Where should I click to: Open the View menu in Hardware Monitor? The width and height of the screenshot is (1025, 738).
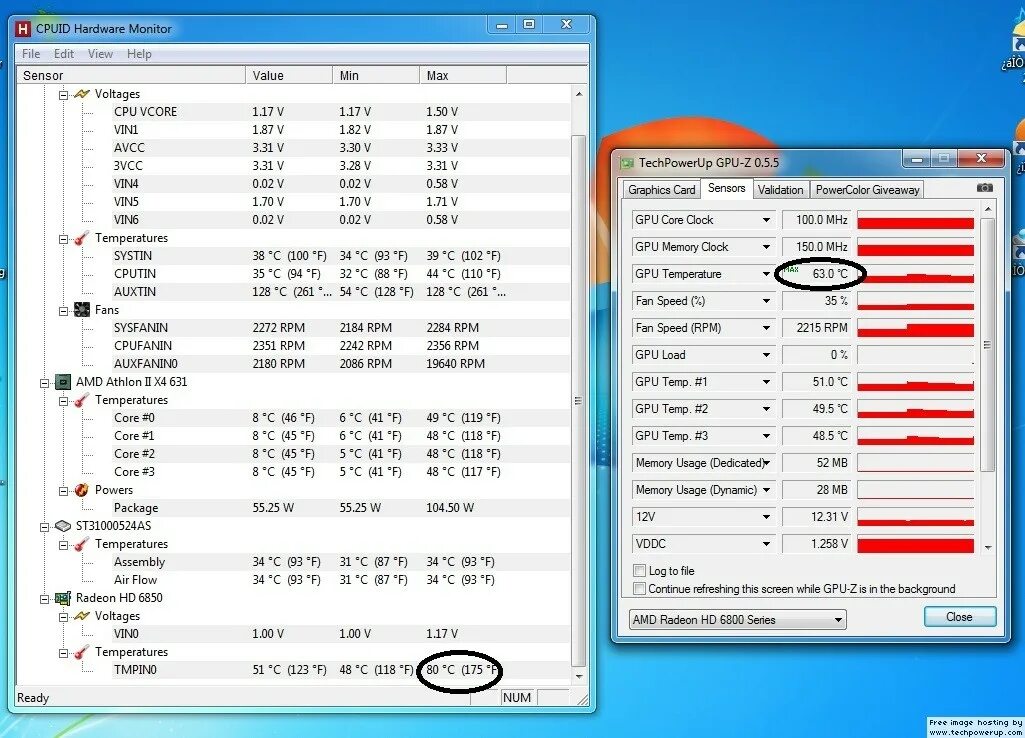click(100, 54)
